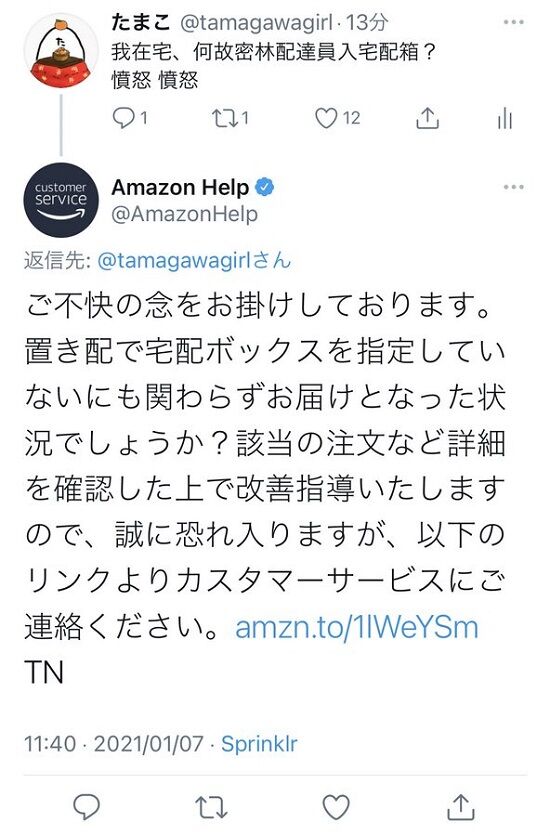The image size is (550, 836).
Task: Open amzn.to/1lWeYSm link
Action: tap(357, 628)
